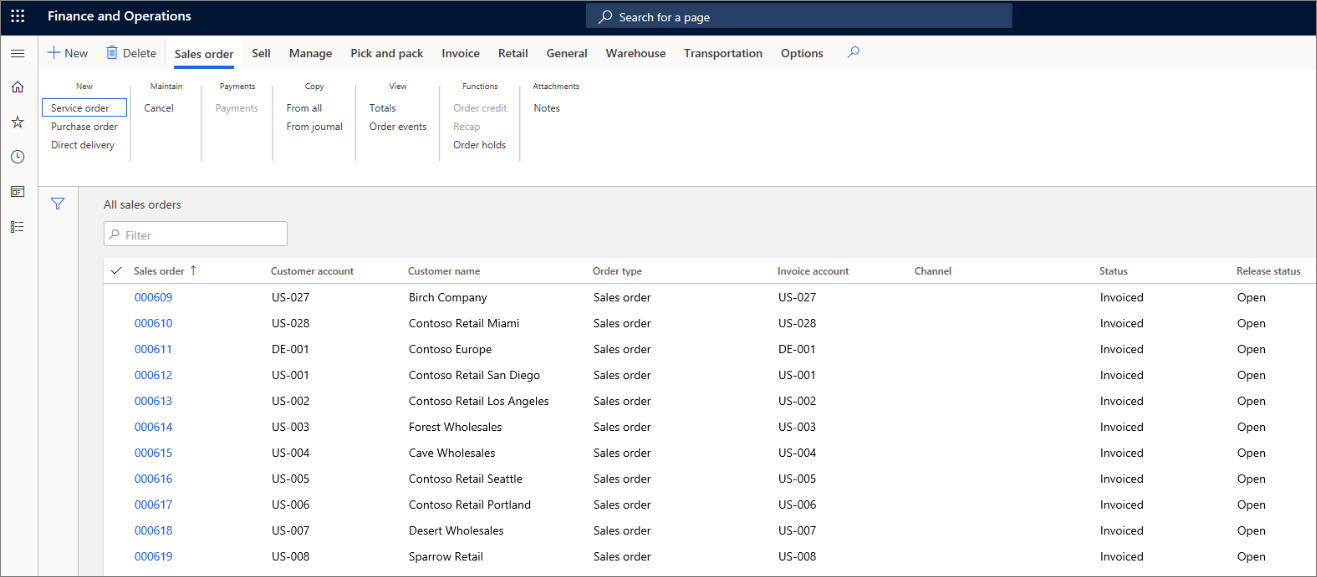This screenshot has height=577, width=1317.
Task: Open the General tab
Action: pos(567,54)
